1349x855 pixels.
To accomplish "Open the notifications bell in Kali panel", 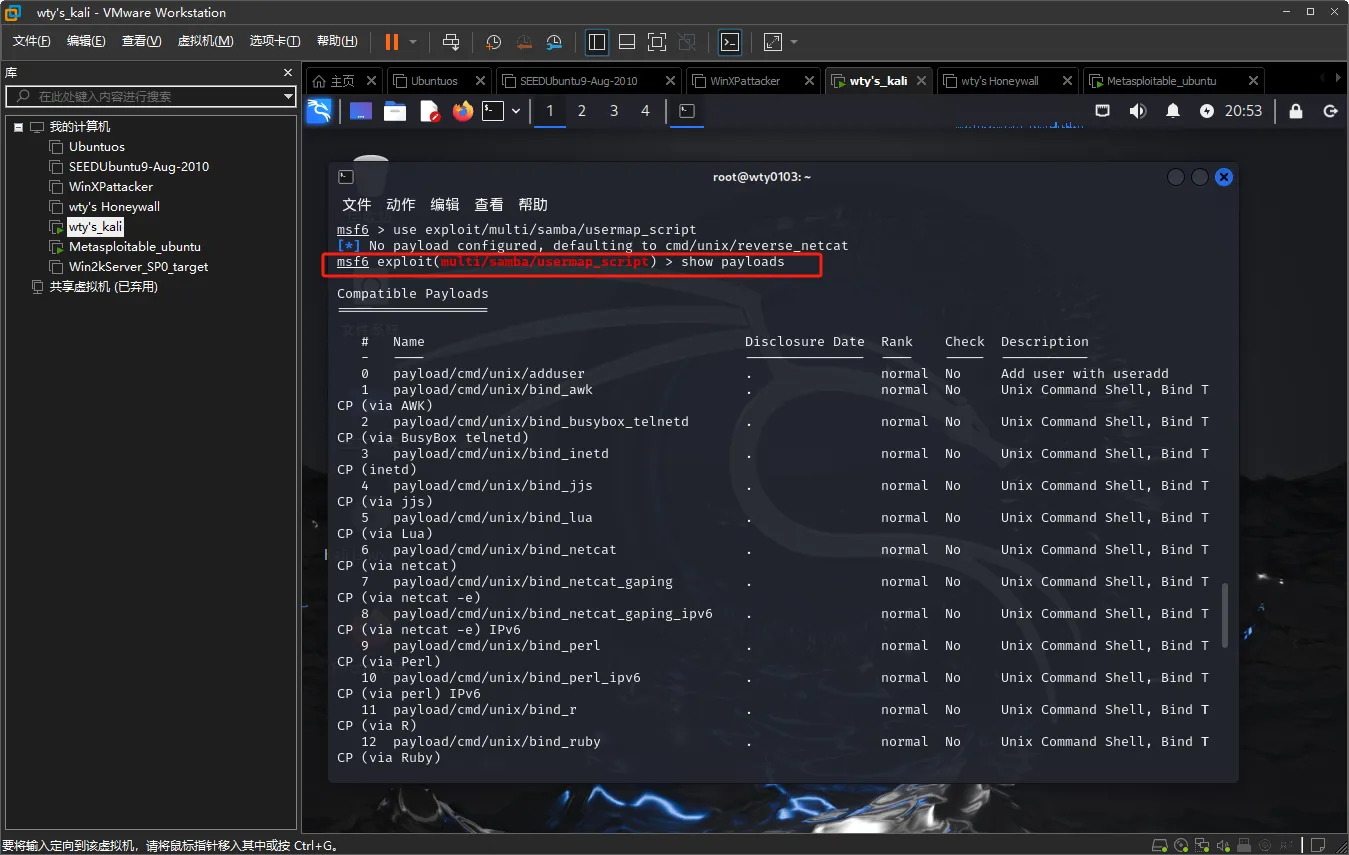I will coord(1173,111).
